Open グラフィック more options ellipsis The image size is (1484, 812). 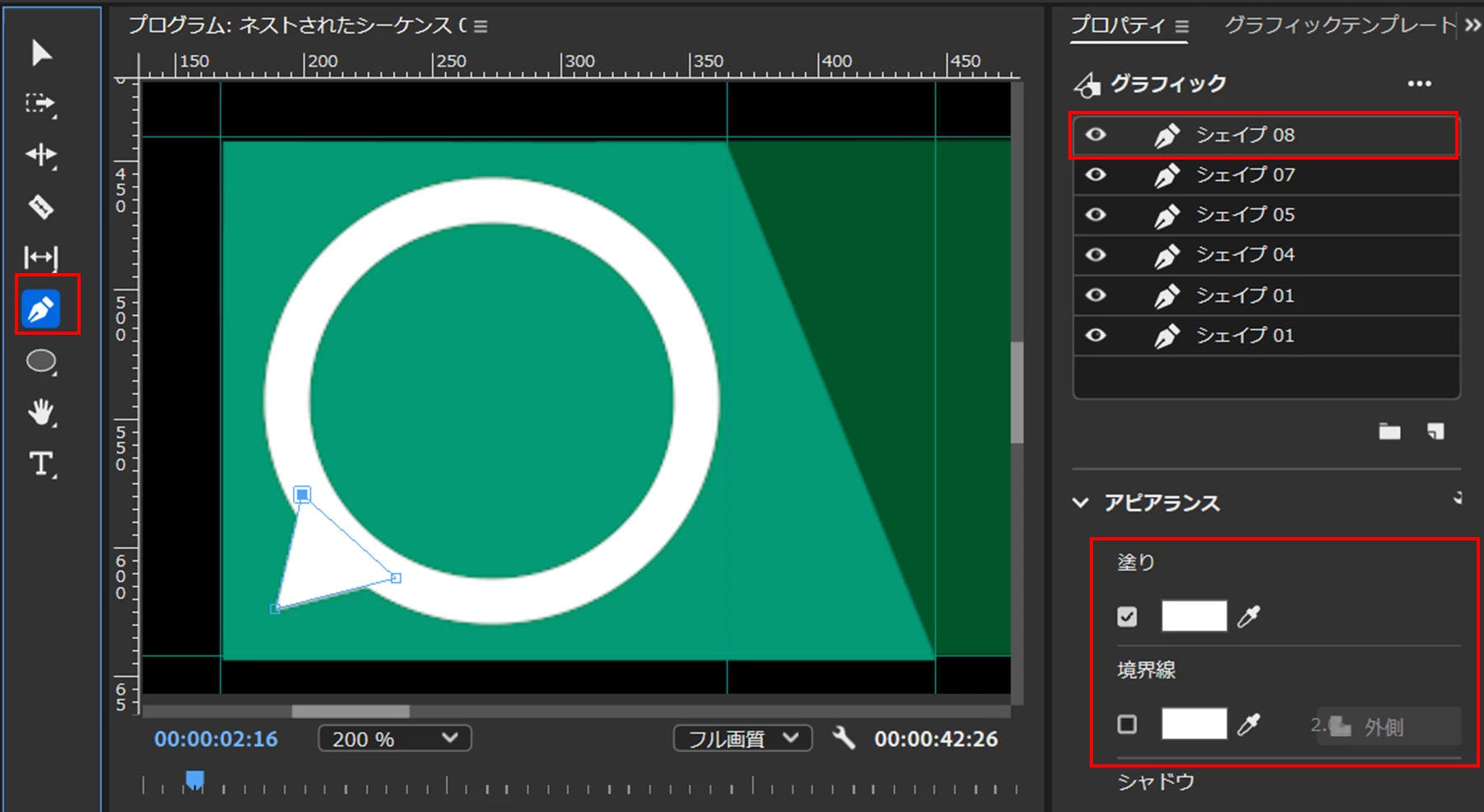click(x=1419, y=84)
